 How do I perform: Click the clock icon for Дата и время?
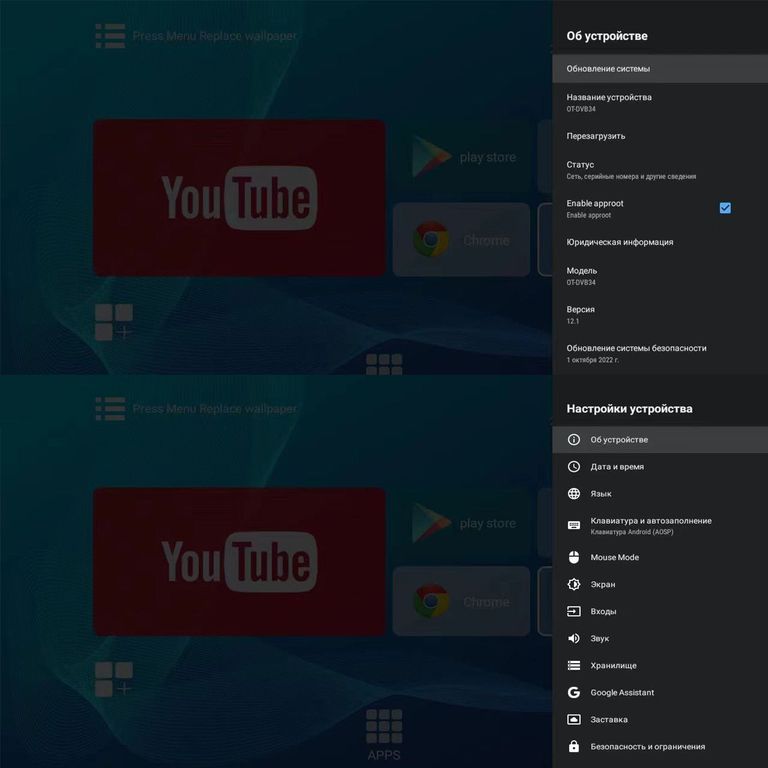(574, 467)
